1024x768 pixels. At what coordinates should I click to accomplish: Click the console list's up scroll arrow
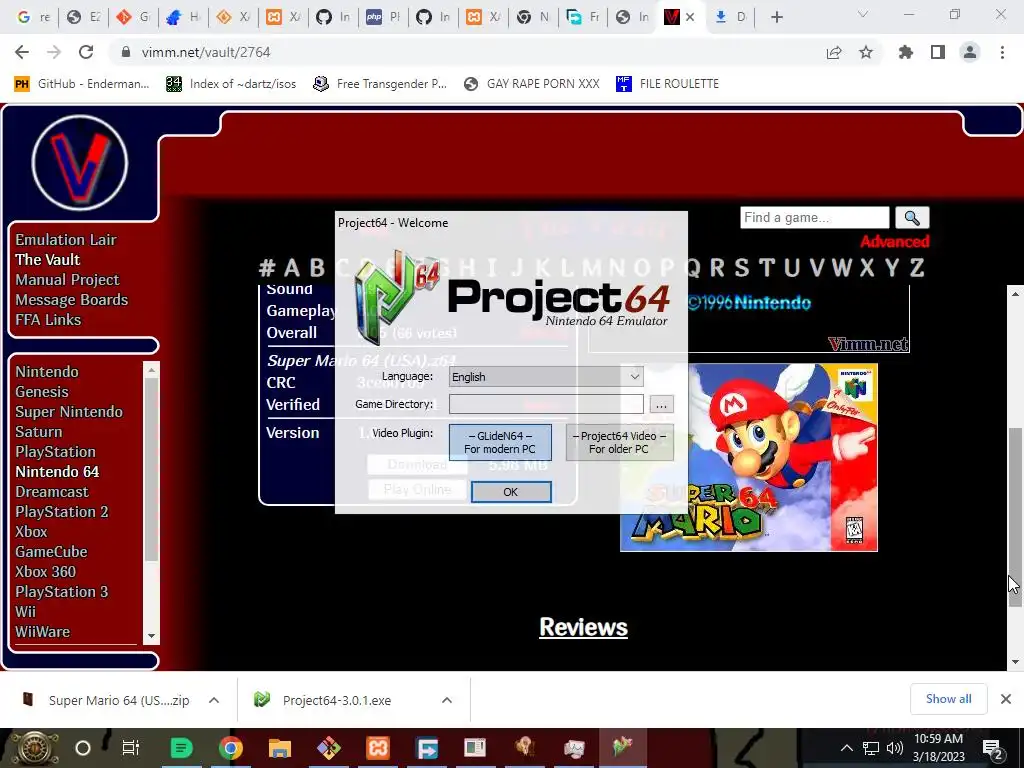(x=152, y=370)
